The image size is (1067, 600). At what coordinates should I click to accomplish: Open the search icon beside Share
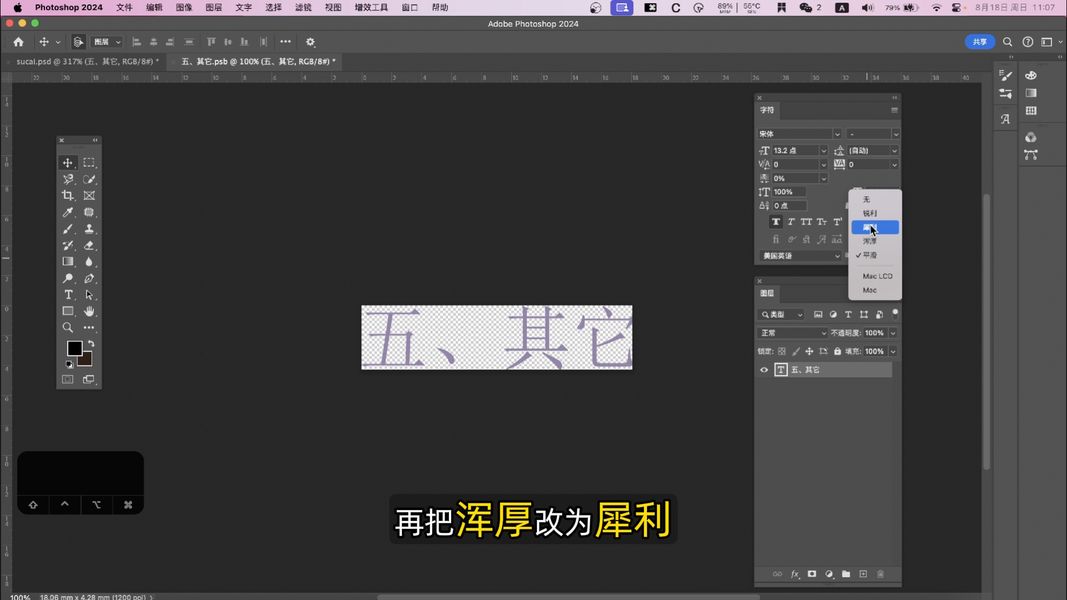(x=1007, y=42)
